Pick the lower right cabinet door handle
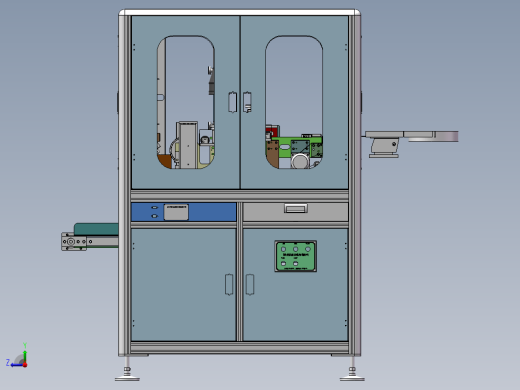The height and width of the screenshot is (390, 520). pyautogui.click(x=250, y=284)
